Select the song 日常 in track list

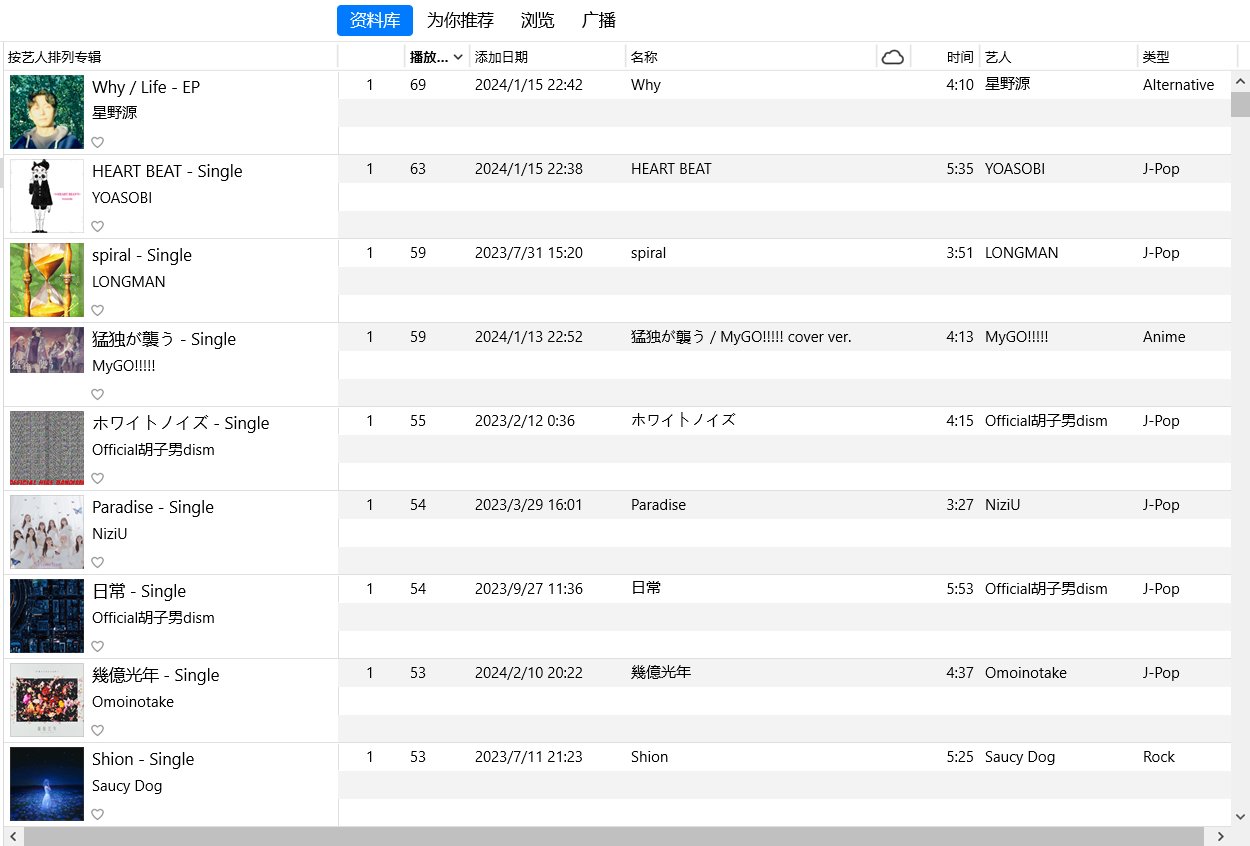[646, 589]
